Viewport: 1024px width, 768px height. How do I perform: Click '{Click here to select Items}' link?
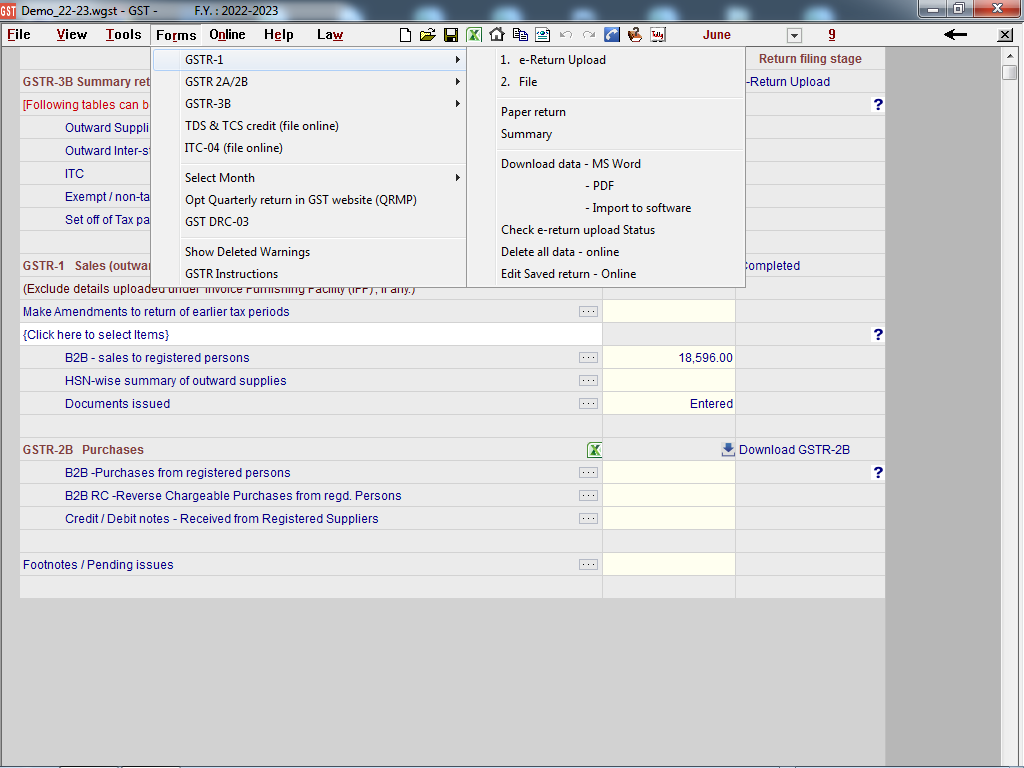[x=96, y=335]
